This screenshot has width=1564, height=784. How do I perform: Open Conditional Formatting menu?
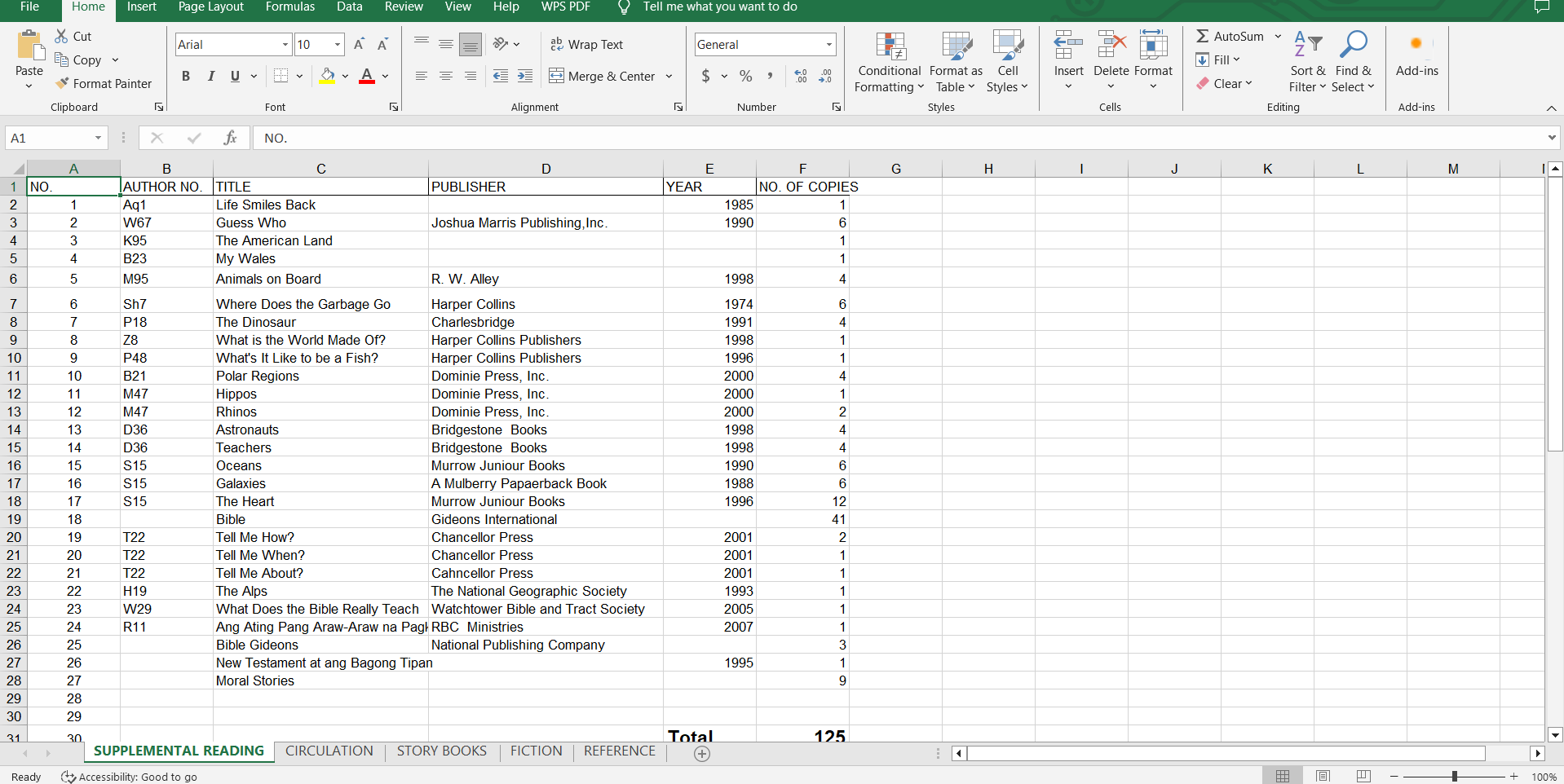tap(890, 63)
